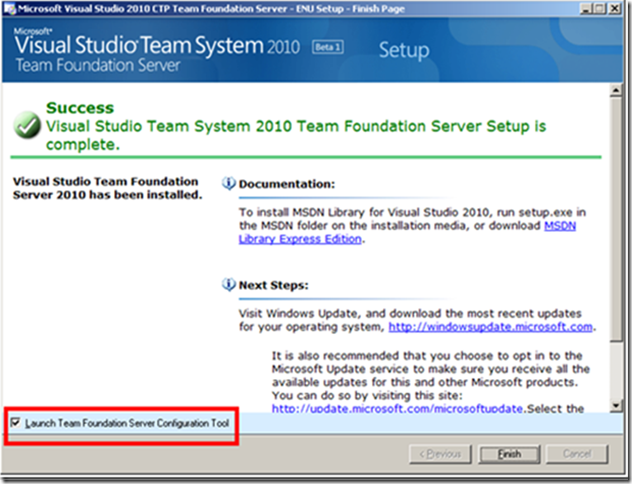Click the Documentation info icon
Viewport: 632px width, 484px height.
pyautogui.click(x=229, y=185)
